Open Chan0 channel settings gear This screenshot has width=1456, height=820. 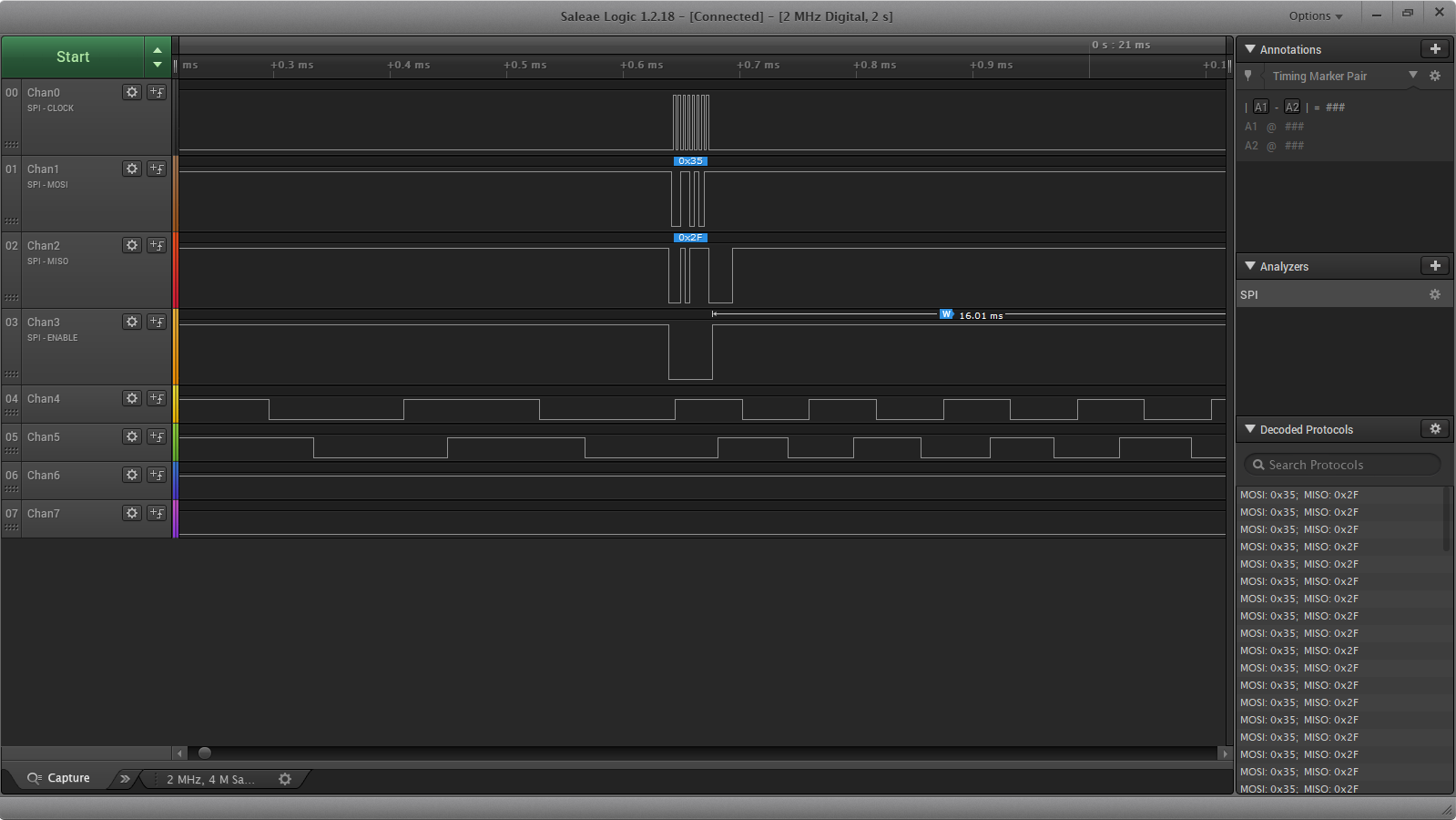pyautogui.click(x=132, y=92)
